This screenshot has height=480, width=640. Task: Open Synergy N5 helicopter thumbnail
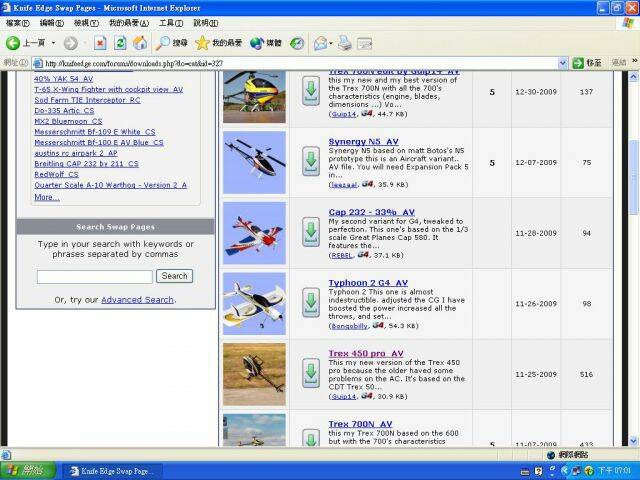tap(254, 162)
